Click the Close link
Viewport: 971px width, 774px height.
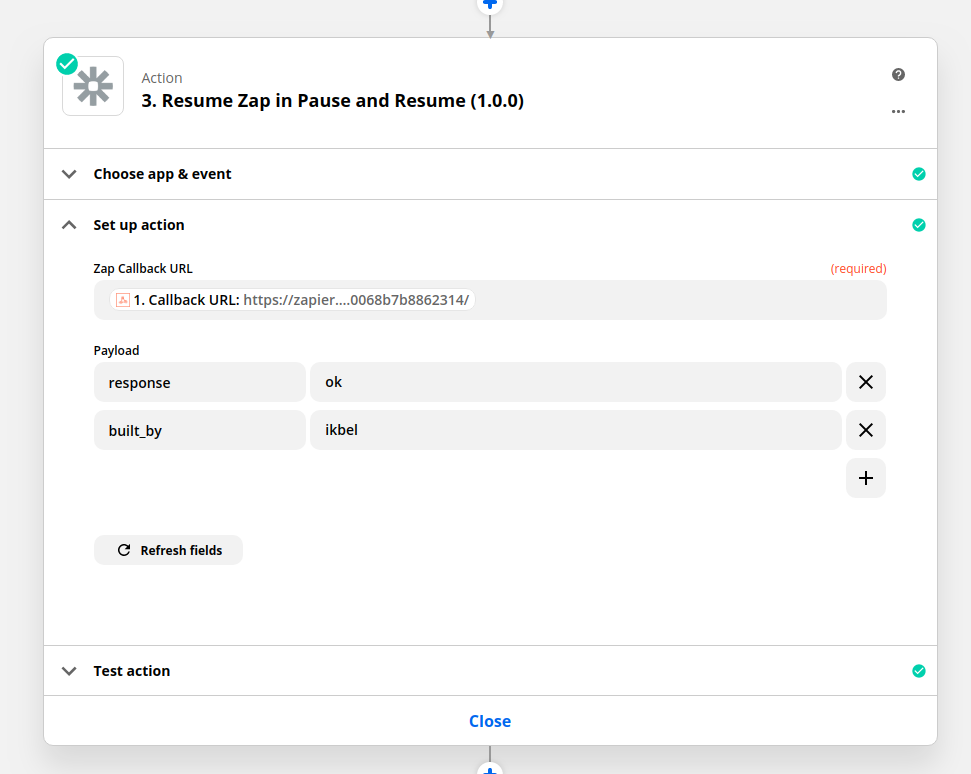pyautogui.click(x=490, y=721)
